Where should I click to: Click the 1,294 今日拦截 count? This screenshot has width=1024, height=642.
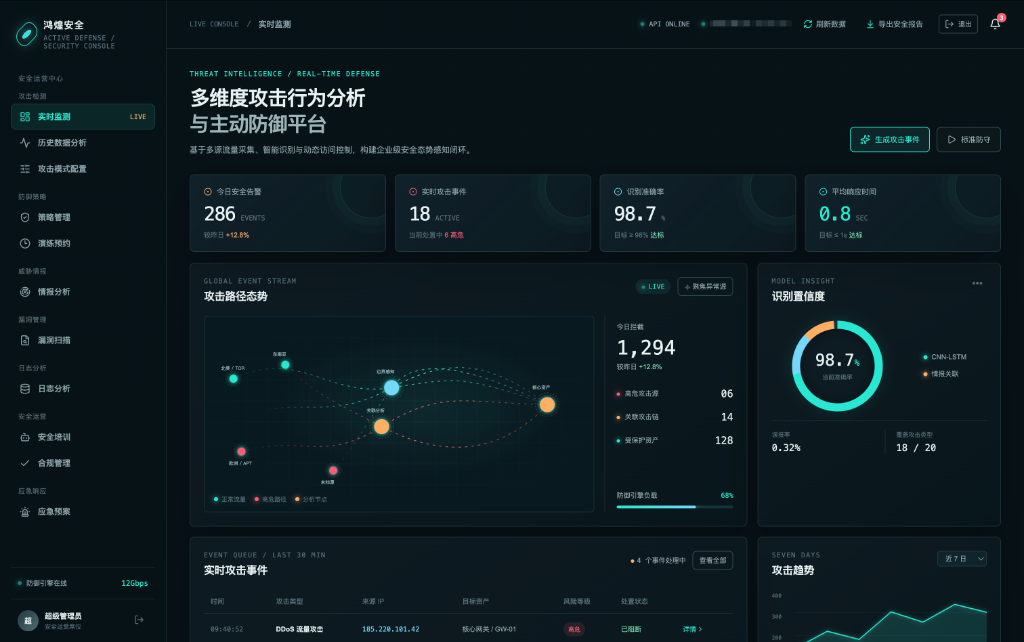(x=646, y=347)
